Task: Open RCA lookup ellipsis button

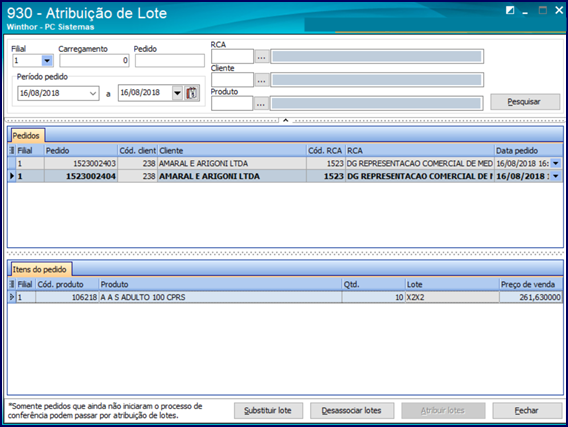Action: click(x=262, y=57)
